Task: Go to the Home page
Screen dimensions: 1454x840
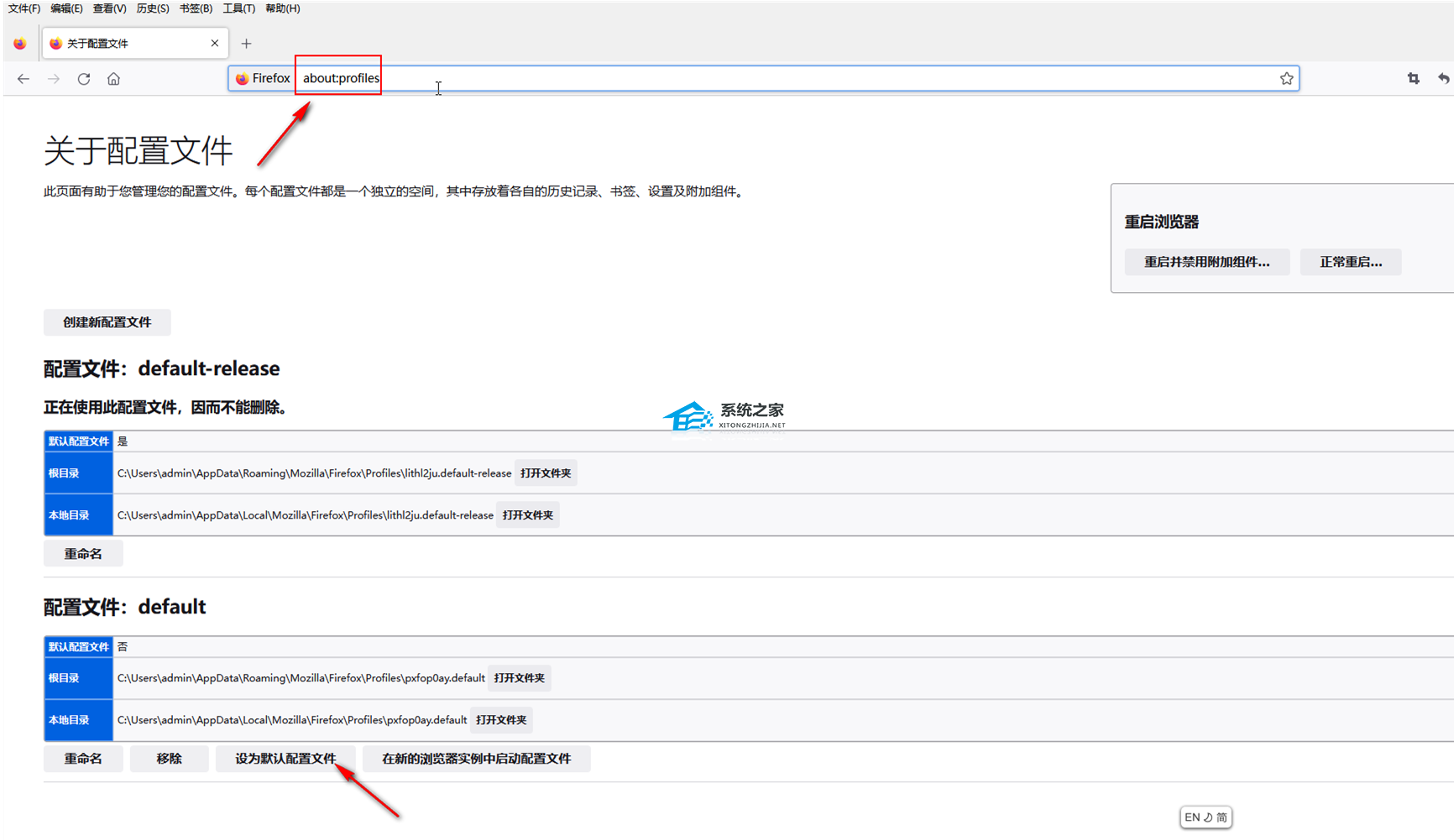Action: [x=113, y=79]
